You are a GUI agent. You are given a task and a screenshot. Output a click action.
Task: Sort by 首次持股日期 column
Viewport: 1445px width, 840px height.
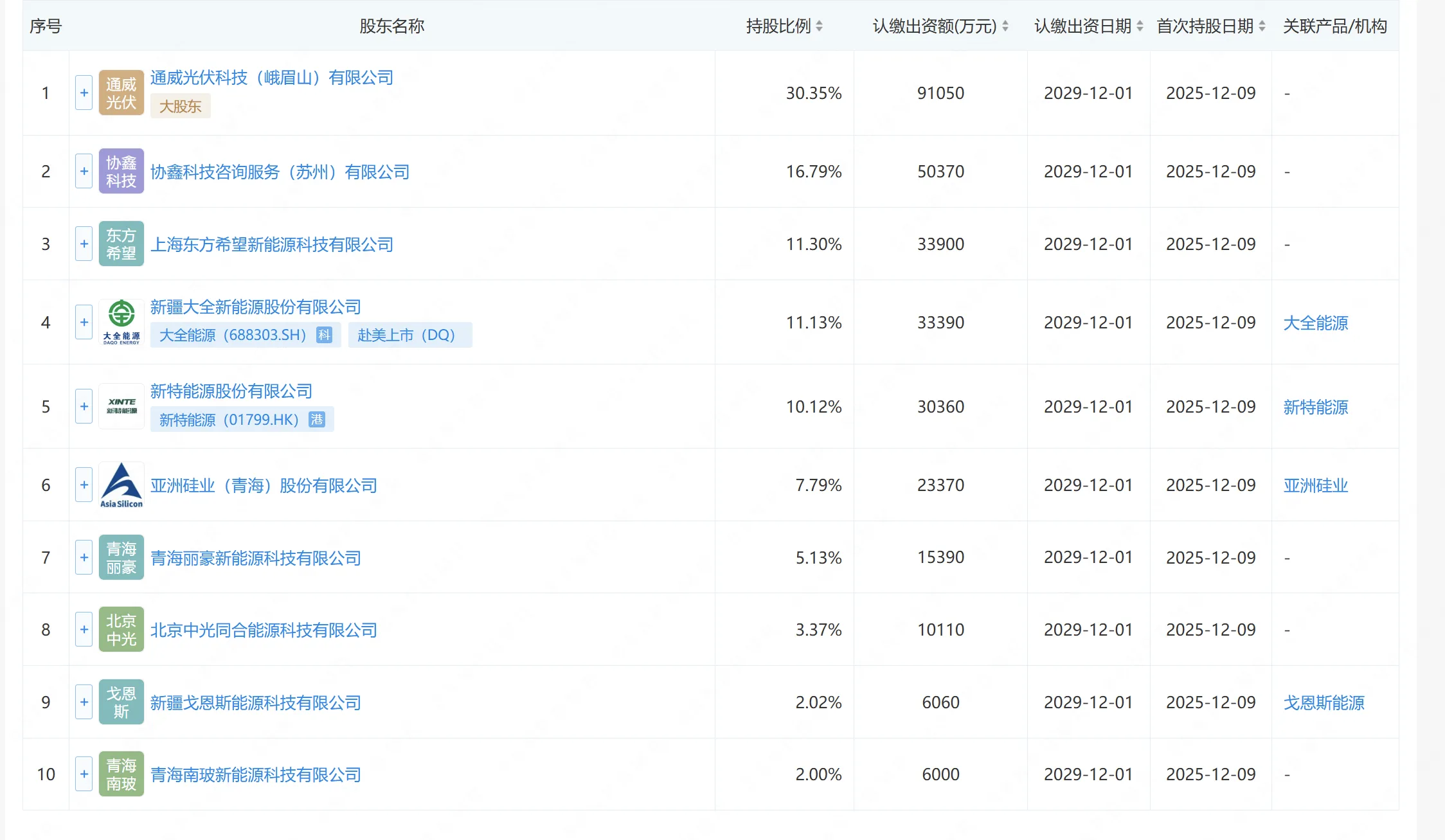coord(1262,26)
